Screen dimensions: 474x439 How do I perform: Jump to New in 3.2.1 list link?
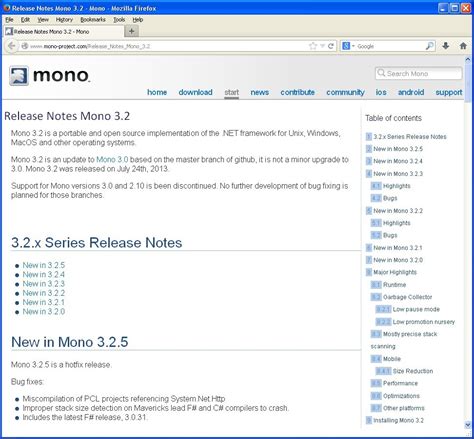[x=44, y=302]
